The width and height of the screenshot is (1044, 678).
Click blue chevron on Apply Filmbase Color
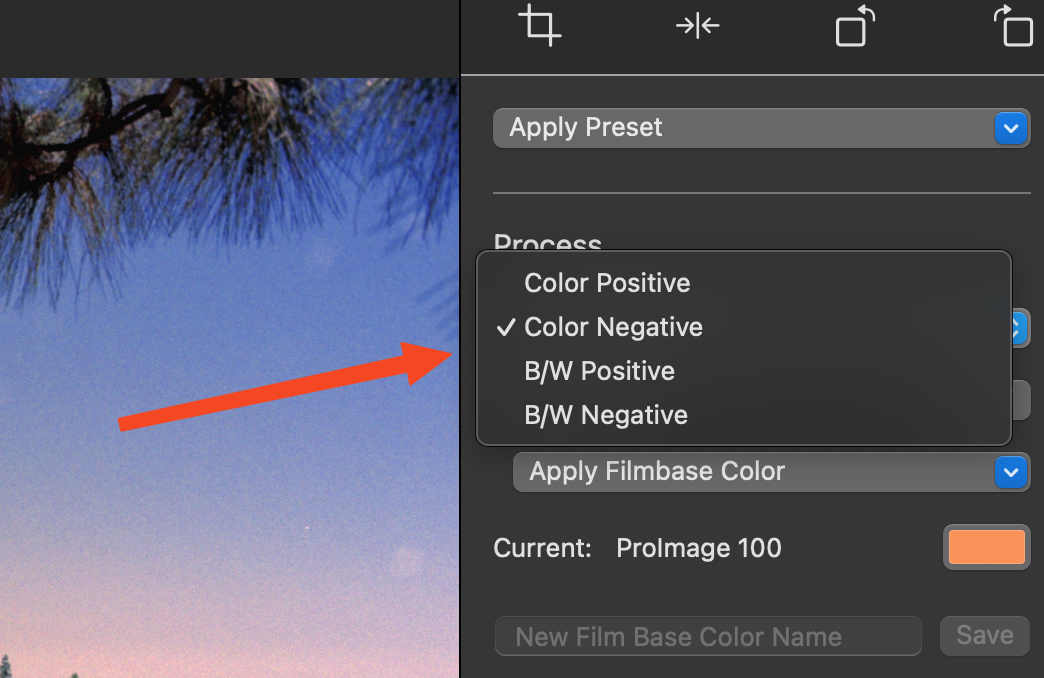click(1011, 471)
